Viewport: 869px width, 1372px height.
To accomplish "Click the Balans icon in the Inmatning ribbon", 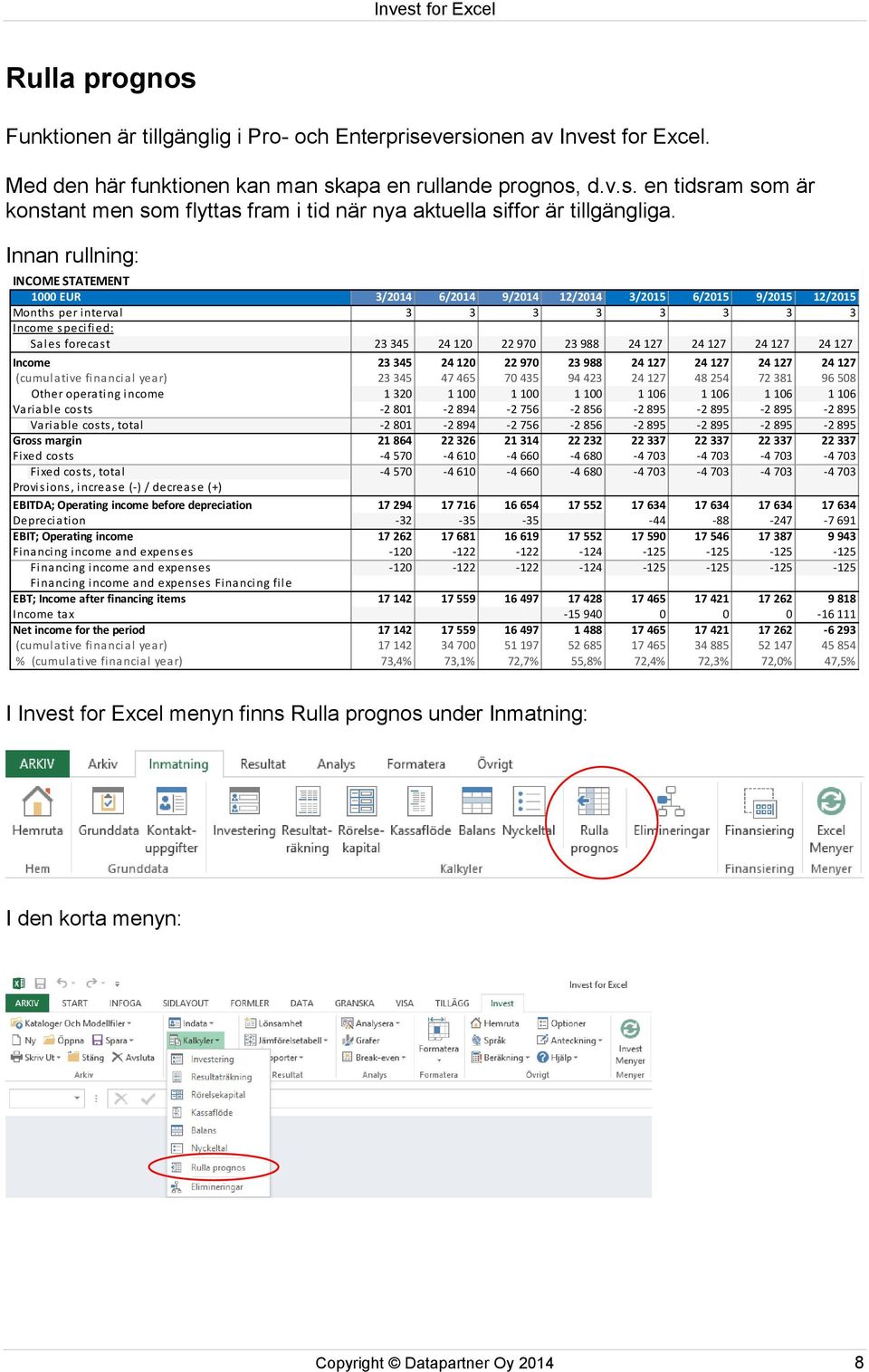I will coord(477,802).
